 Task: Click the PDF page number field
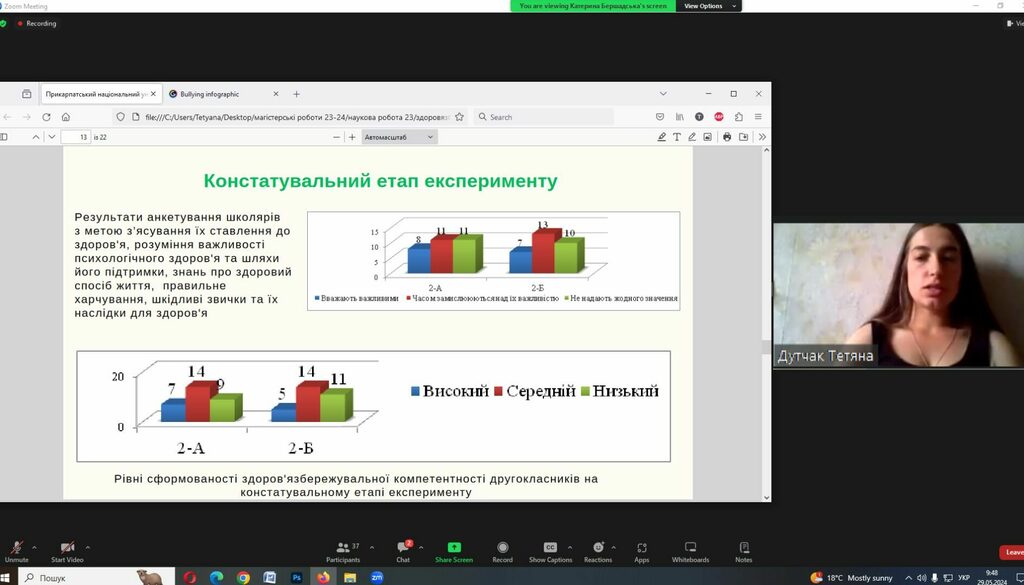76,137
